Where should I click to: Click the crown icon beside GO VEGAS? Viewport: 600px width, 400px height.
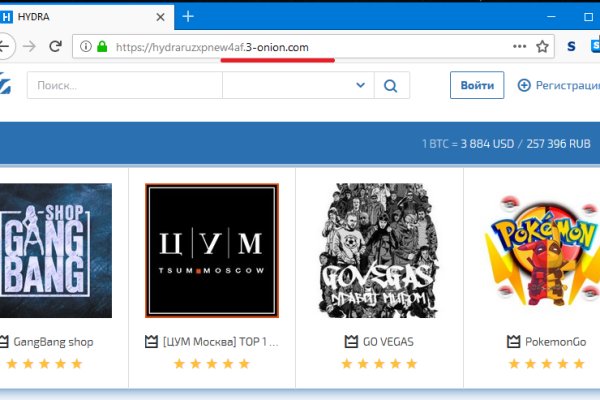coord(350,341)
